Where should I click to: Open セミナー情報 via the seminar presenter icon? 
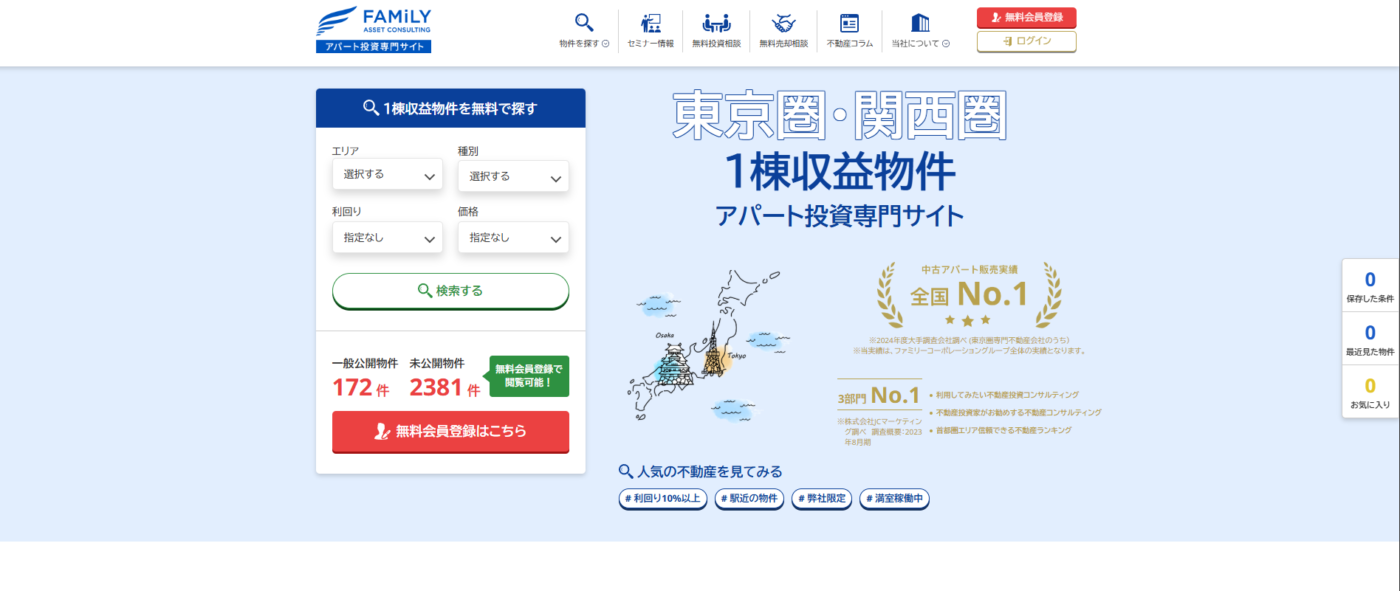click(x=651, y=21)
